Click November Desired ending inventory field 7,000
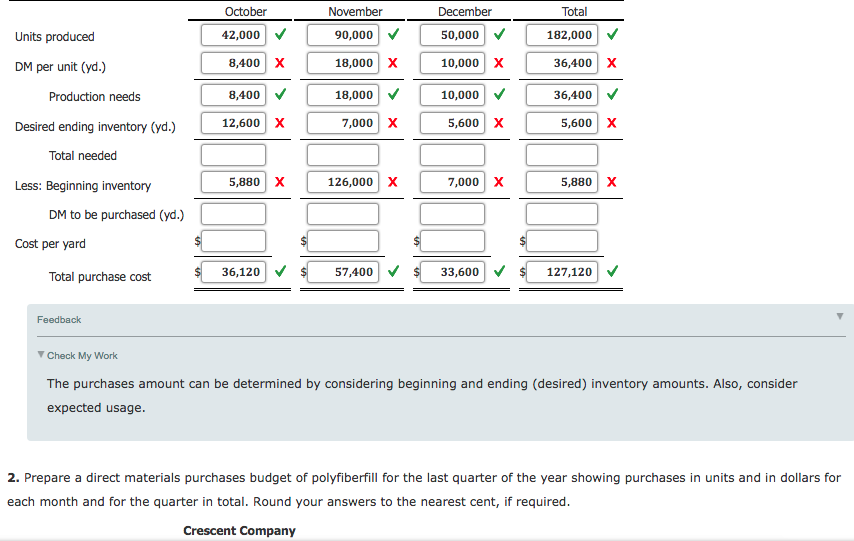This screenshot has width=854, height=541. (343, 123)
